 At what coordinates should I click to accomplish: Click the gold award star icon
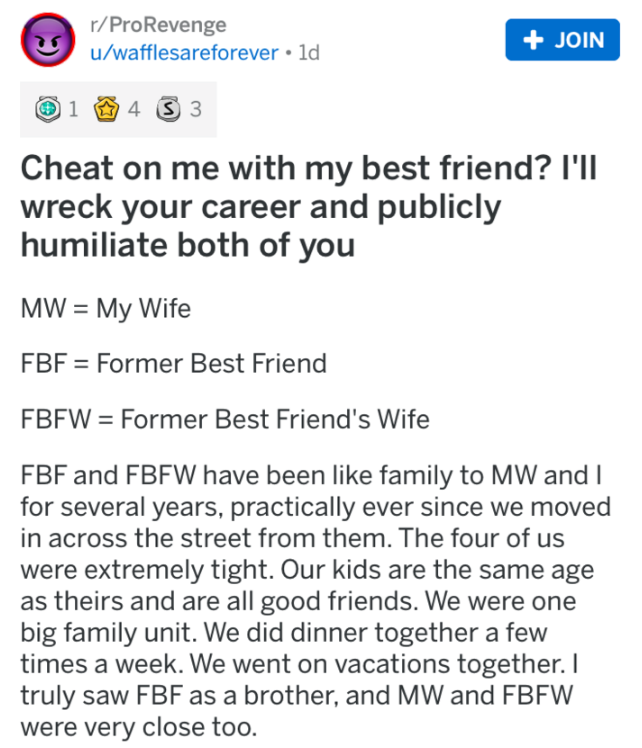(105, 108)
